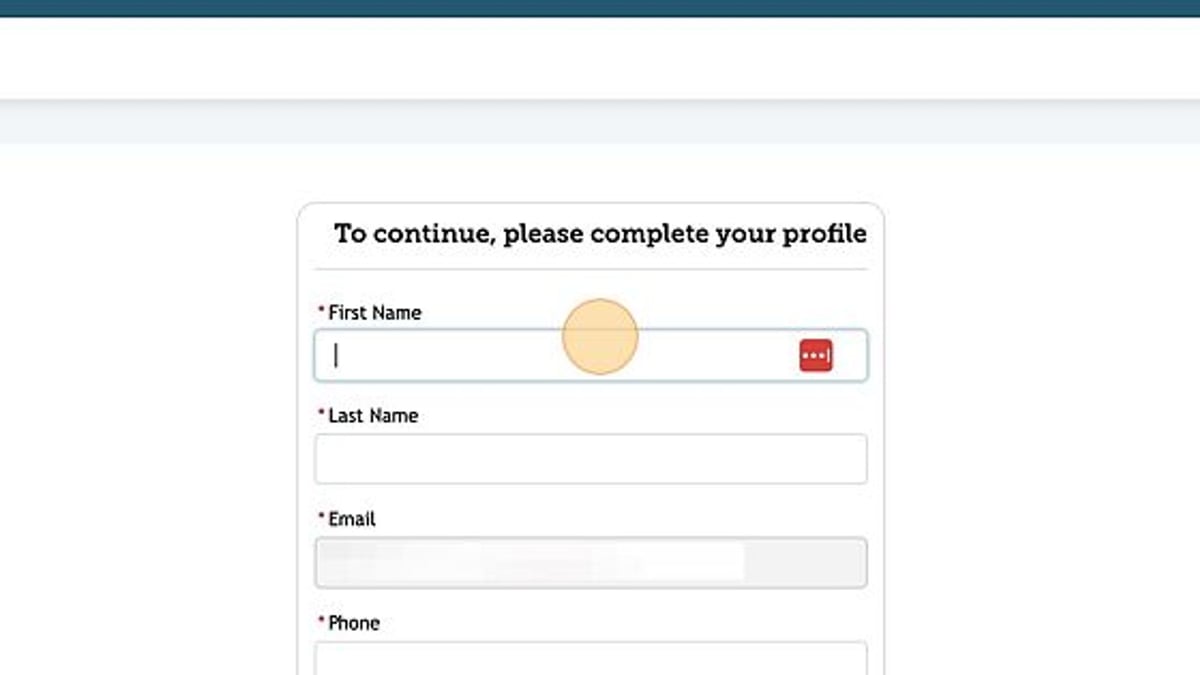Click the white header area below navigation
The width and height of the screenshot is (1200, 675).
point(600,55)
